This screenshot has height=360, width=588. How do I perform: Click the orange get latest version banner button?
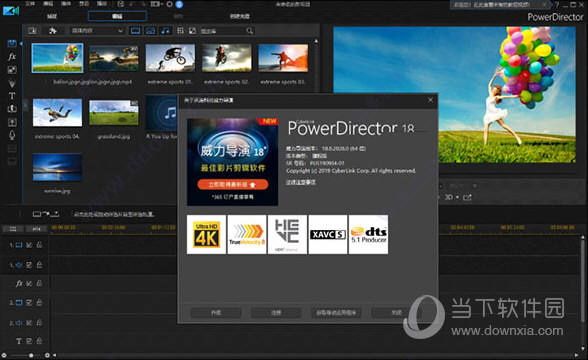click(x=233, y=184)
